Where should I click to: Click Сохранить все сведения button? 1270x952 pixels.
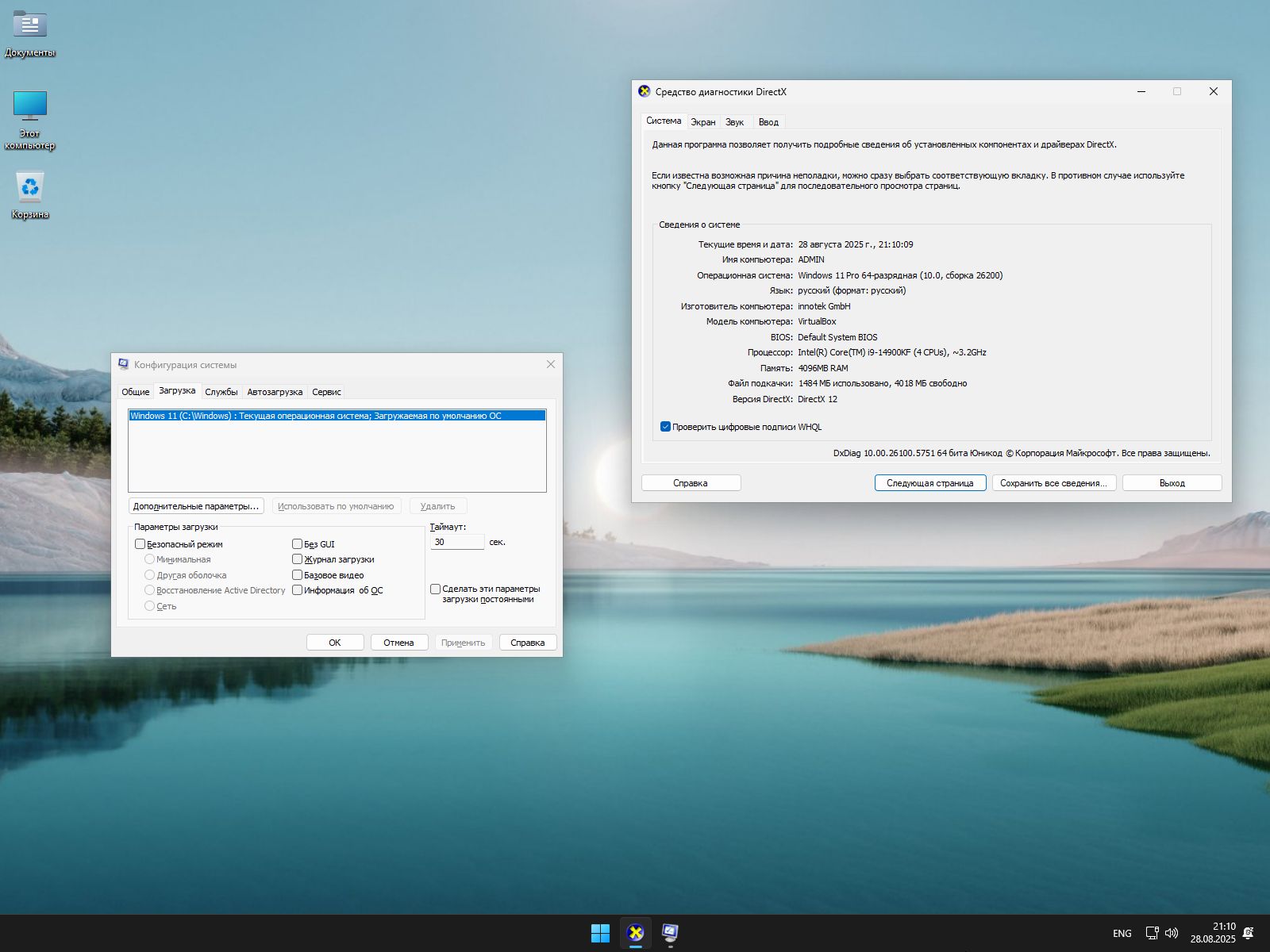click(x=1054, y=483)
